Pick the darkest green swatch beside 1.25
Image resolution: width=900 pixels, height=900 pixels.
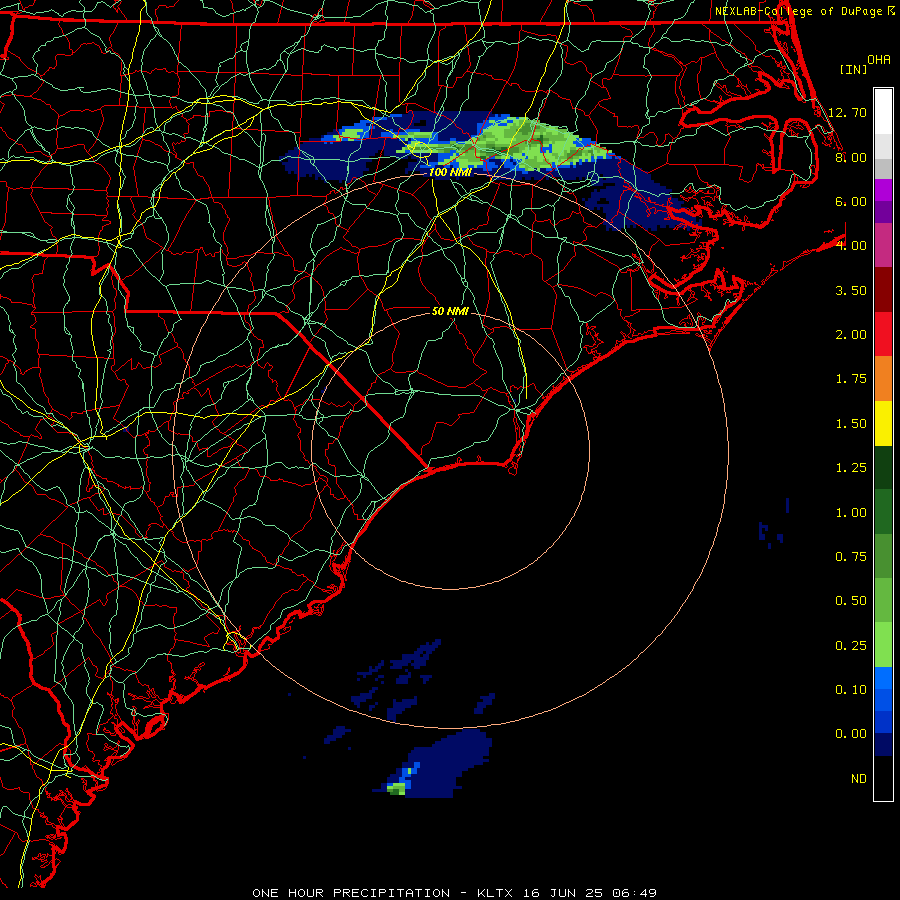pyautogui.click(x=883, y=467)
